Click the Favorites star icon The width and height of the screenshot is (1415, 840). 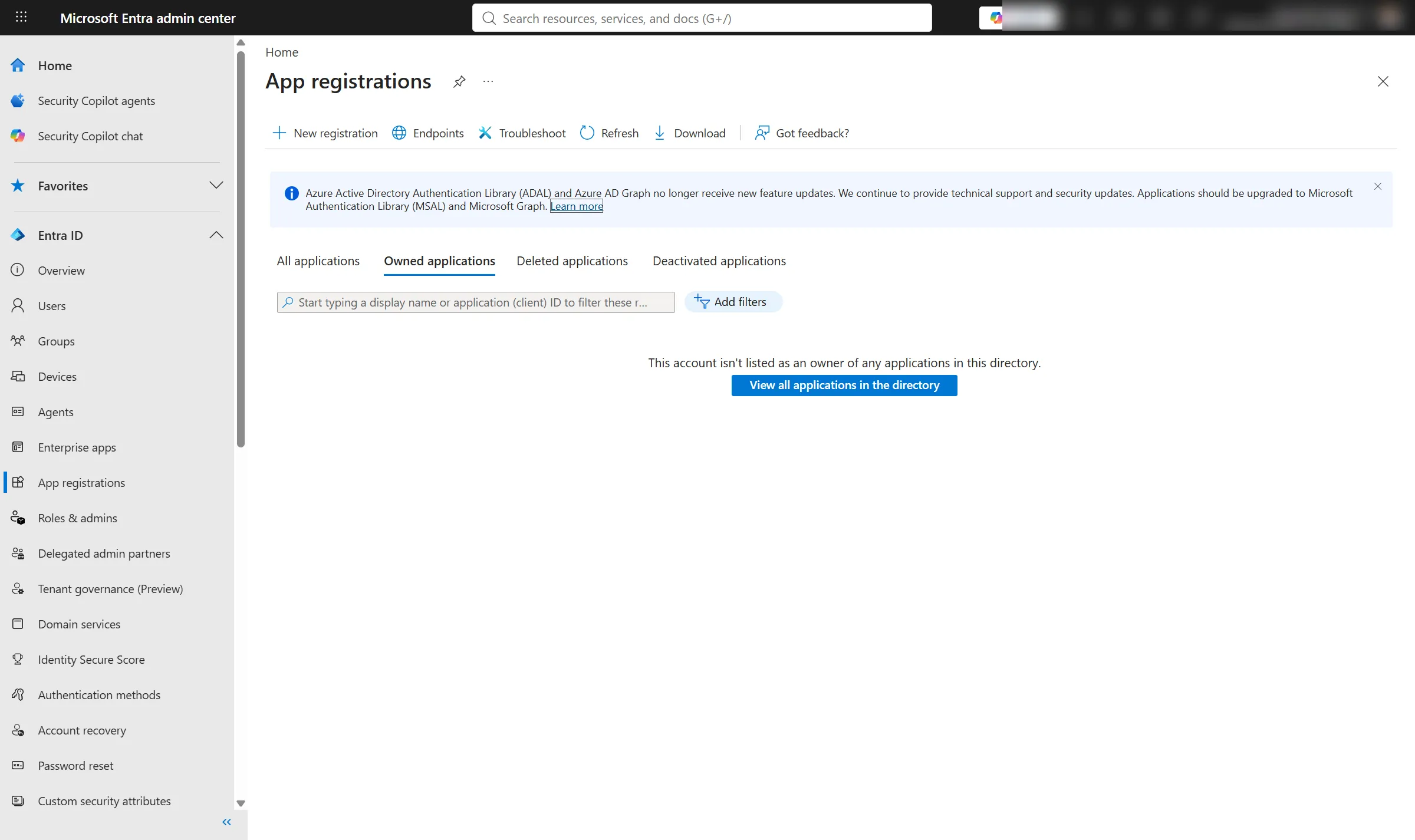18,186
